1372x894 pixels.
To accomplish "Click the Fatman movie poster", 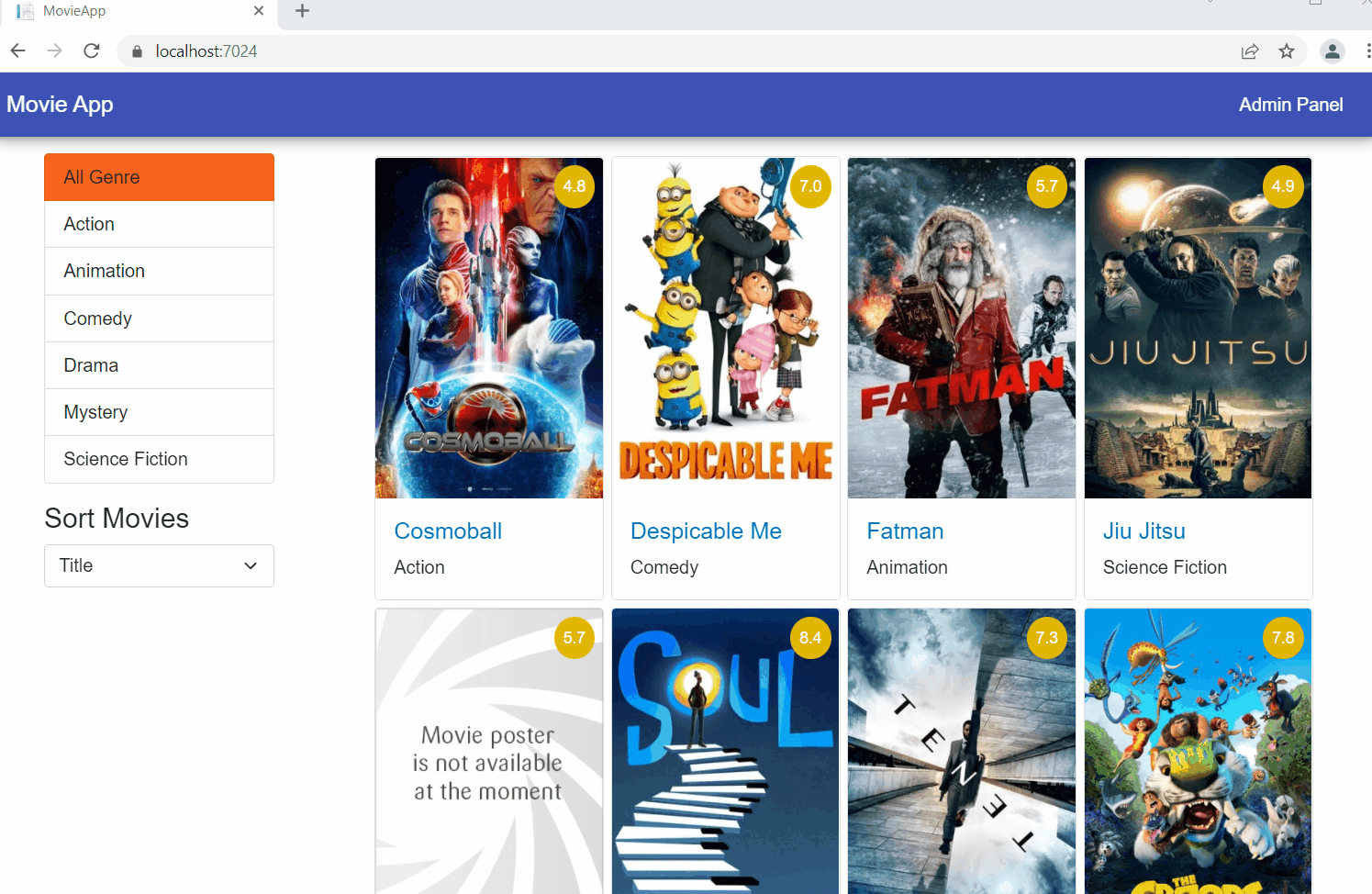I will click(x=961, y=329).
